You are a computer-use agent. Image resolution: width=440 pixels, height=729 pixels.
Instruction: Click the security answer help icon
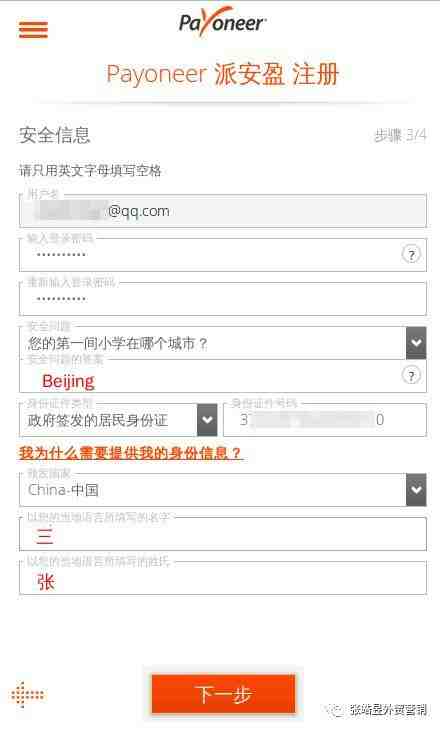pos(411,375)
